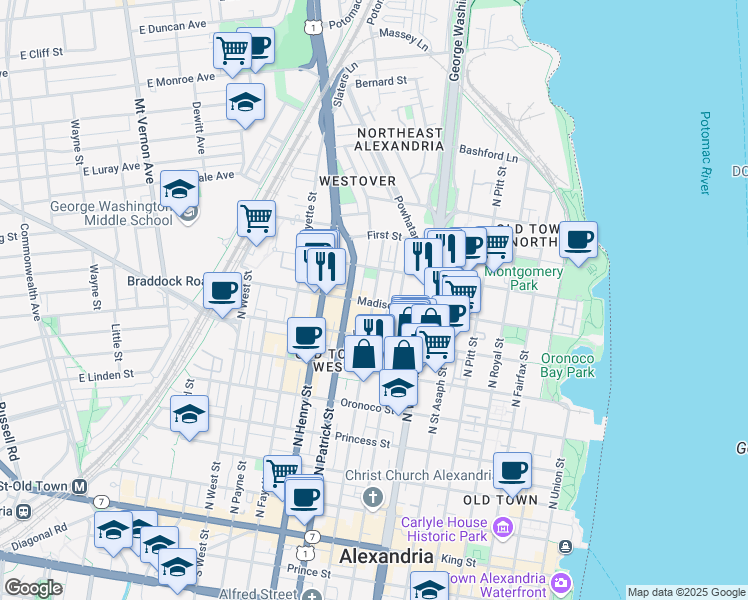Screen dimensions: 748x600
Task: Click the Carlyle House Historic Park label text
Action: pyautogui.click(x=444, y=529)
